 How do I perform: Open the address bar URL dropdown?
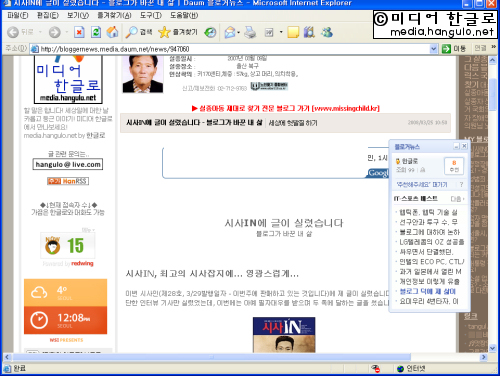pyautogui.click(x=433, y=49)
